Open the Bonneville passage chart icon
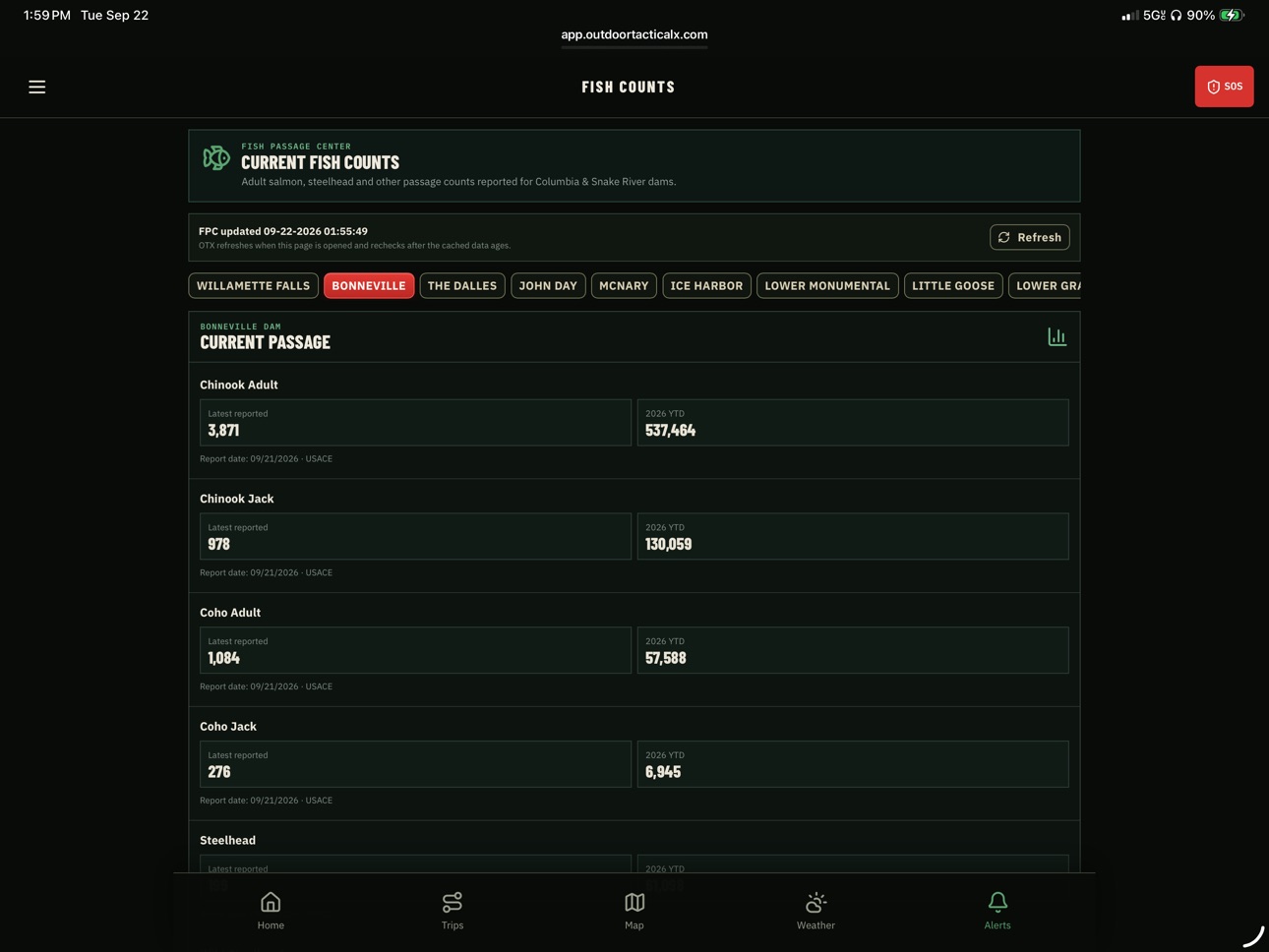 coord(1057,336)
